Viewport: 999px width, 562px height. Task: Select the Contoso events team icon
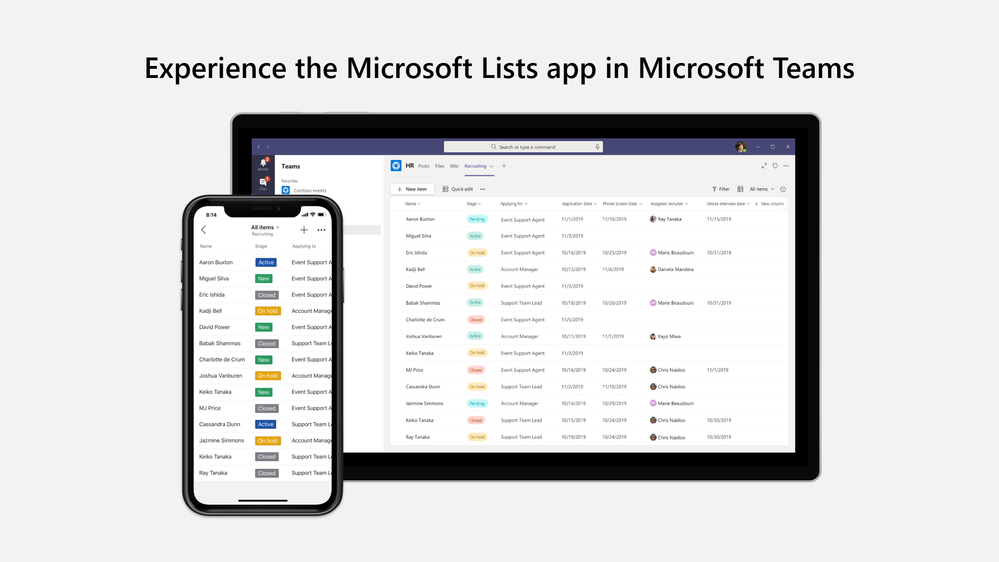[x=285, y=190]
